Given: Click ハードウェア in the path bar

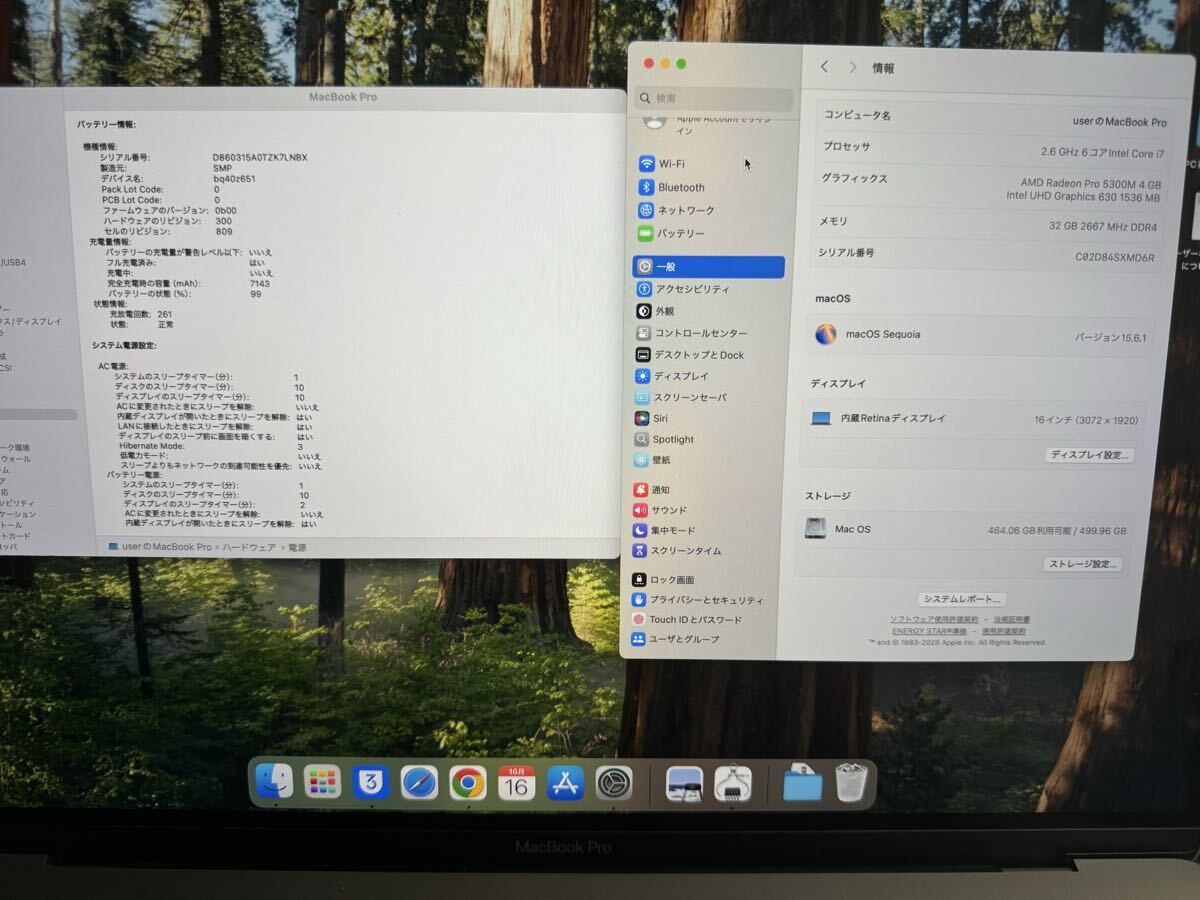Looking at the screenshot, I should point(248,547).
